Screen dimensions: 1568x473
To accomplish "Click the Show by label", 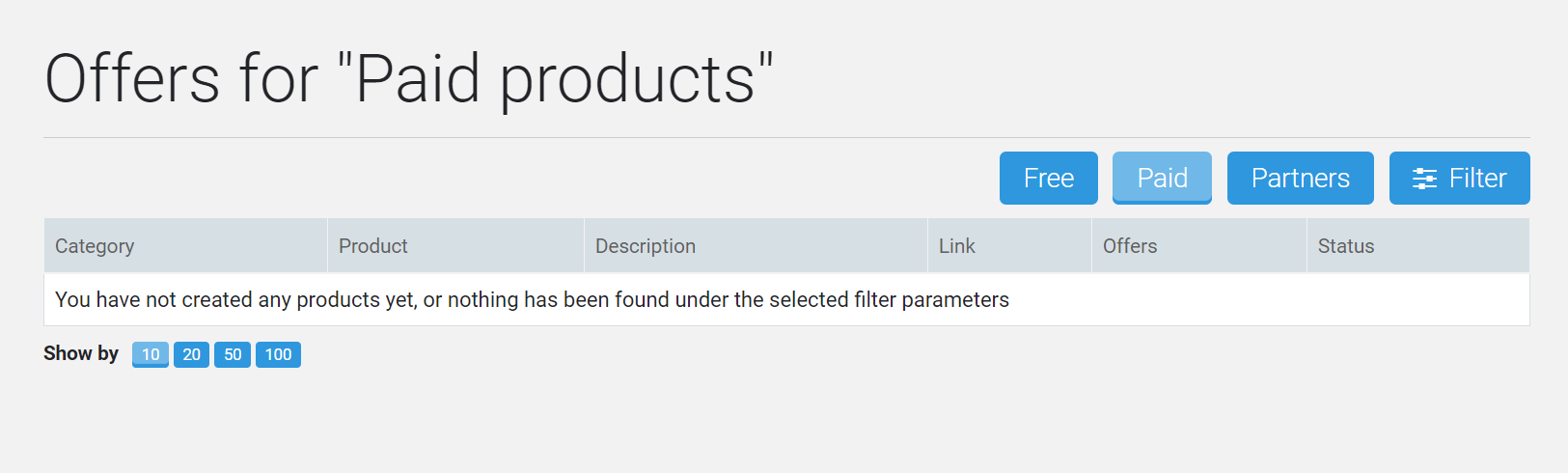I will [x=81, y=353].
